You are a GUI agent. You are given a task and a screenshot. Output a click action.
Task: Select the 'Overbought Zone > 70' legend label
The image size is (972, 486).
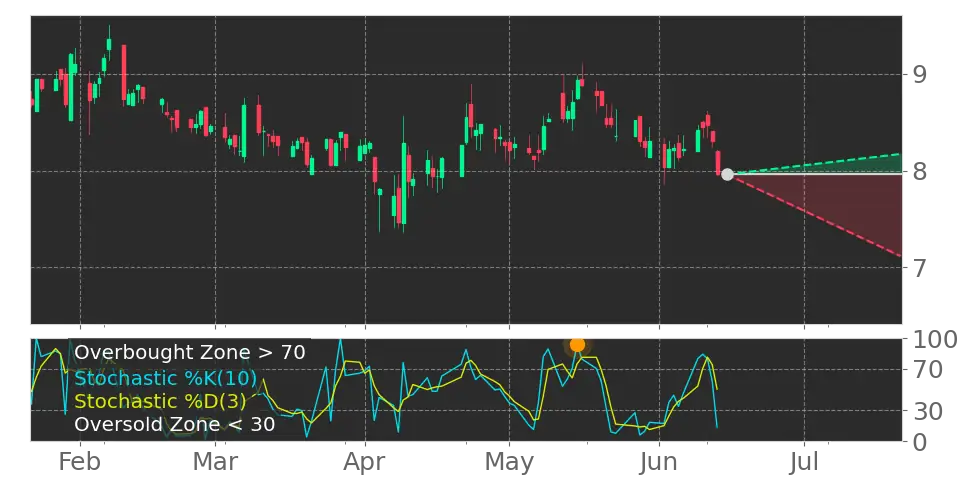(190, 353)
